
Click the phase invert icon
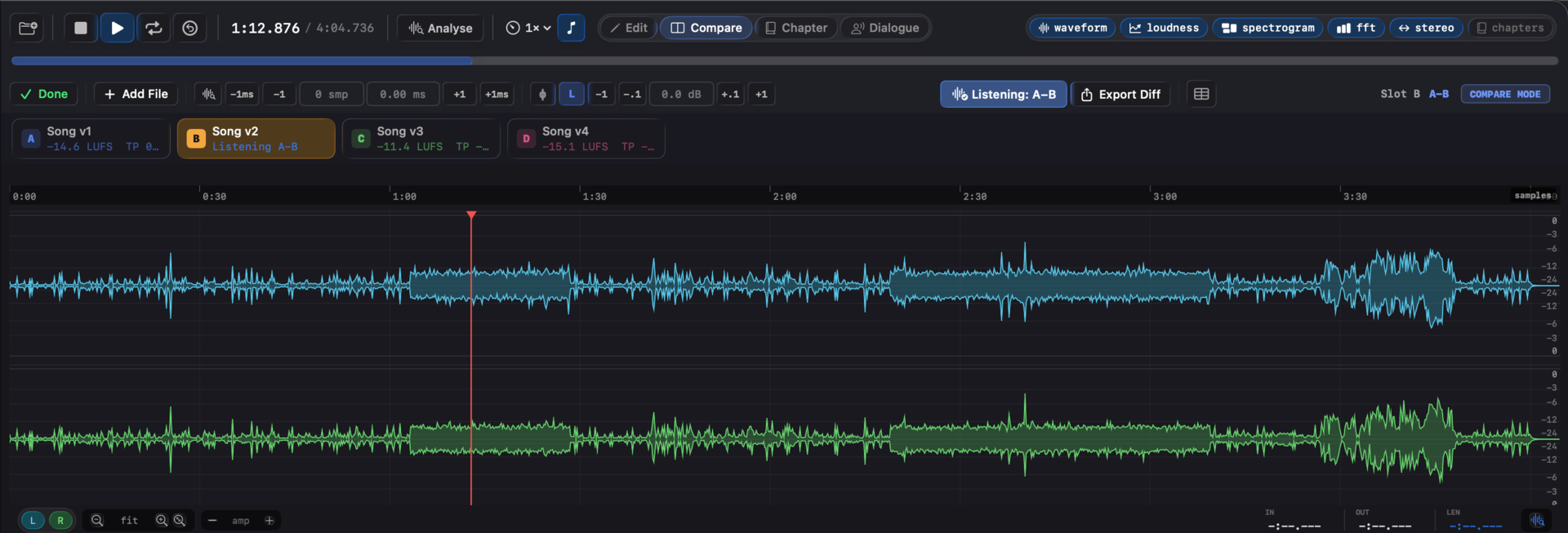click(542, 94)
